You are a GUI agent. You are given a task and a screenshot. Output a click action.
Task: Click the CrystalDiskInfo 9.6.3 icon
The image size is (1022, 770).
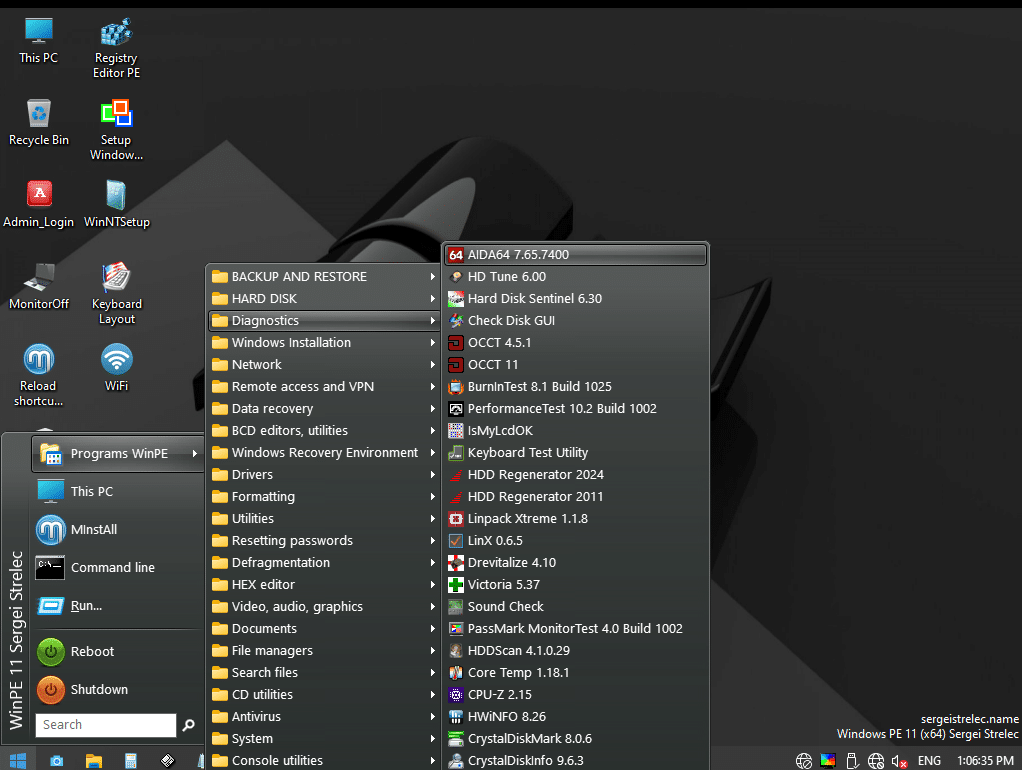click(456, 761)
